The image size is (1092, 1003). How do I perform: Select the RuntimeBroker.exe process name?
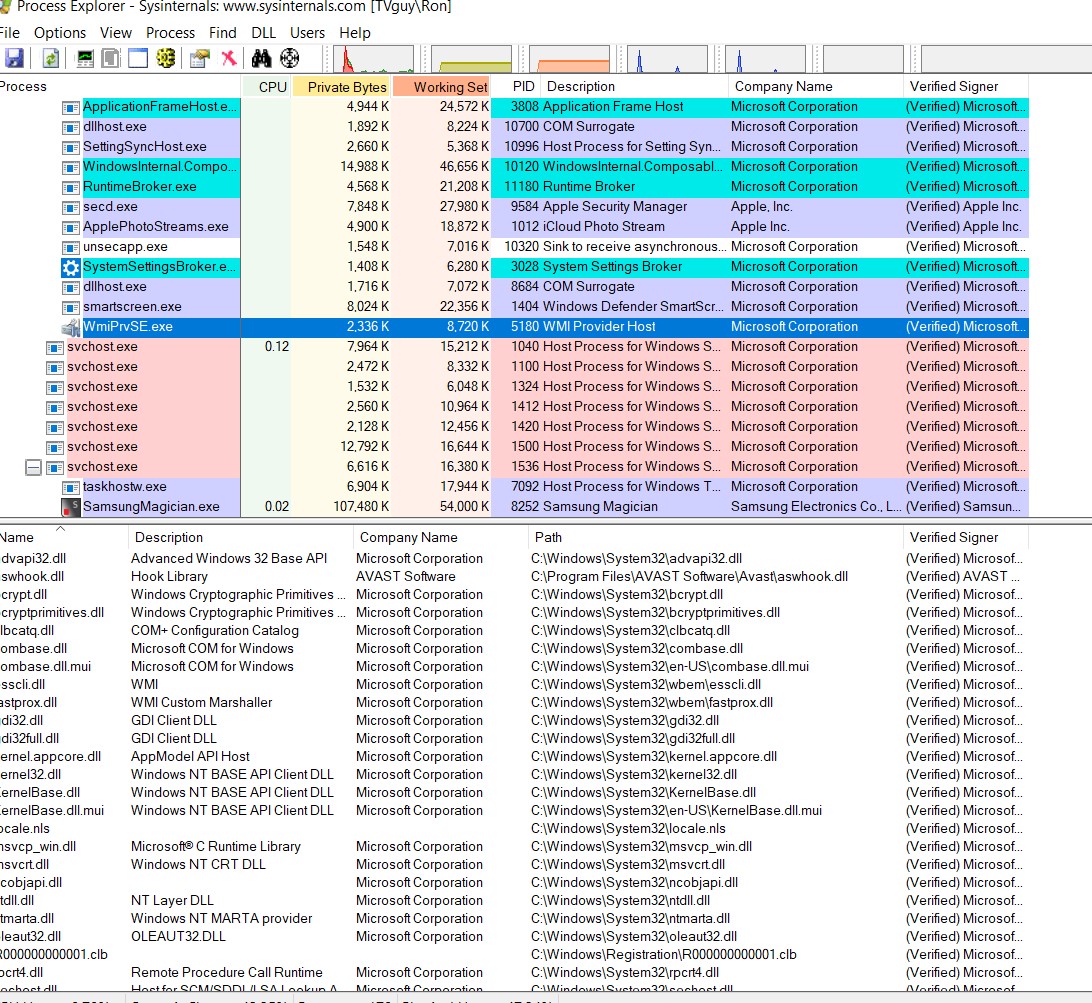[x=140, y=187]
